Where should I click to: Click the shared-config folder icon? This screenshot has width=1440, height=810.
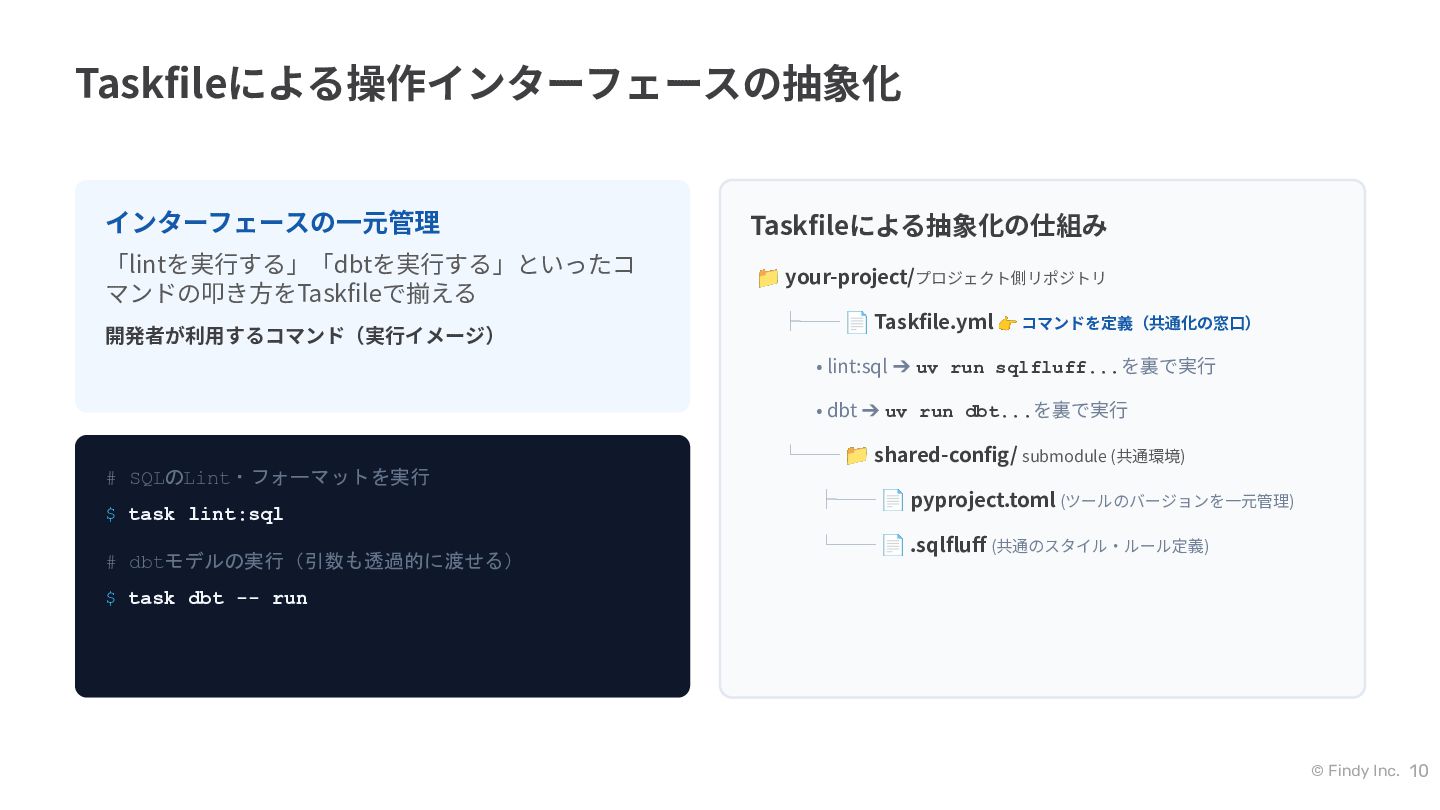tap(857, 455)
